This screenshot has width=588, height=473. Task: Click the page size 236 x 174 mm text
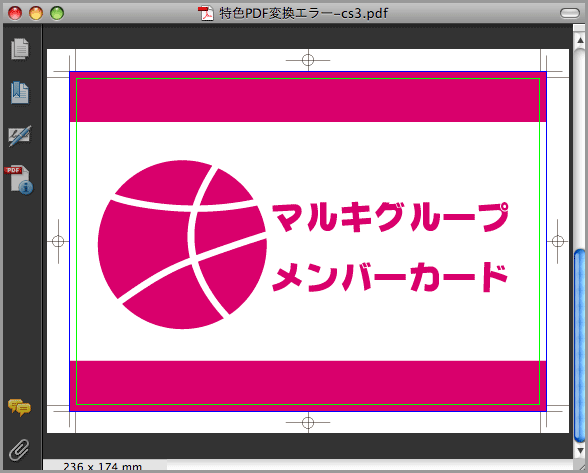pos(102,467)
